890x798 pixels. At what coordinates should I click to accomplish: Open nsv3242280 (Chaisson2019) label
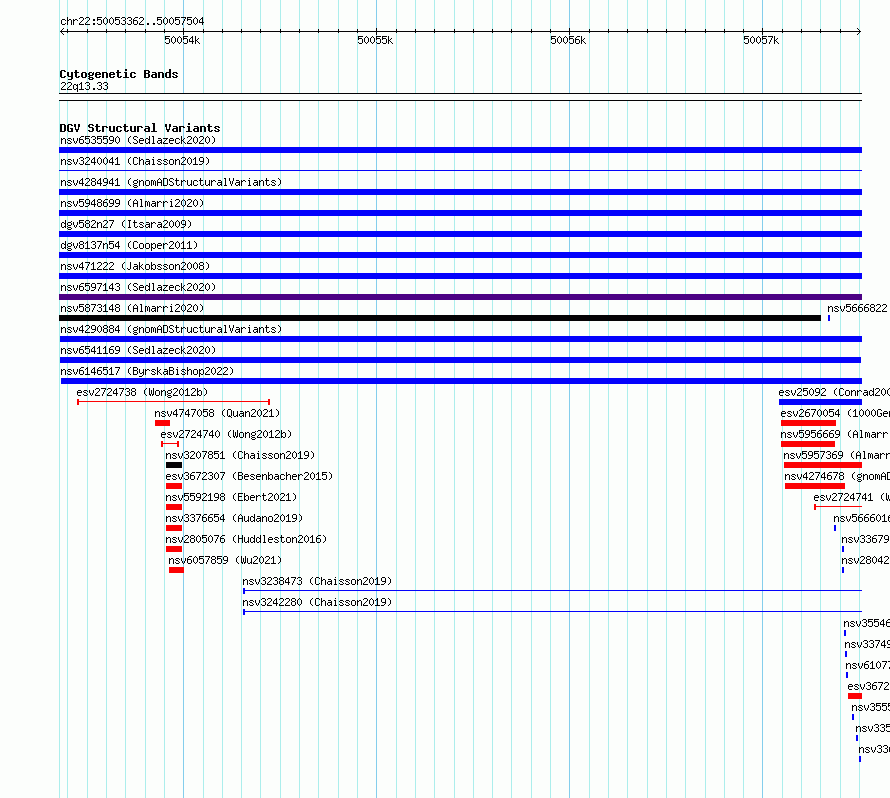[317, 602]
